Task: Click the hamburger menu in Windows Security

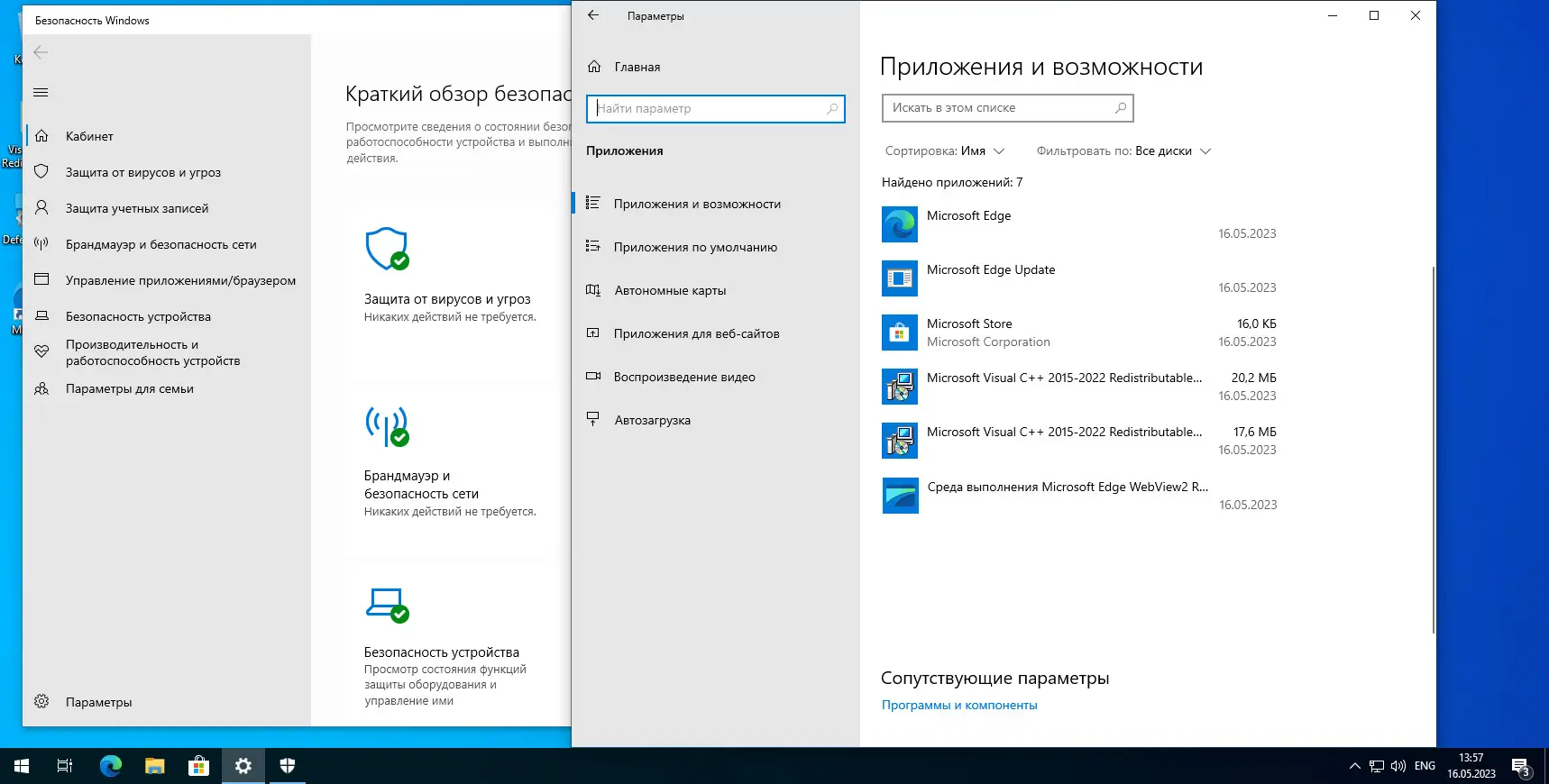Action: point(41,93)
